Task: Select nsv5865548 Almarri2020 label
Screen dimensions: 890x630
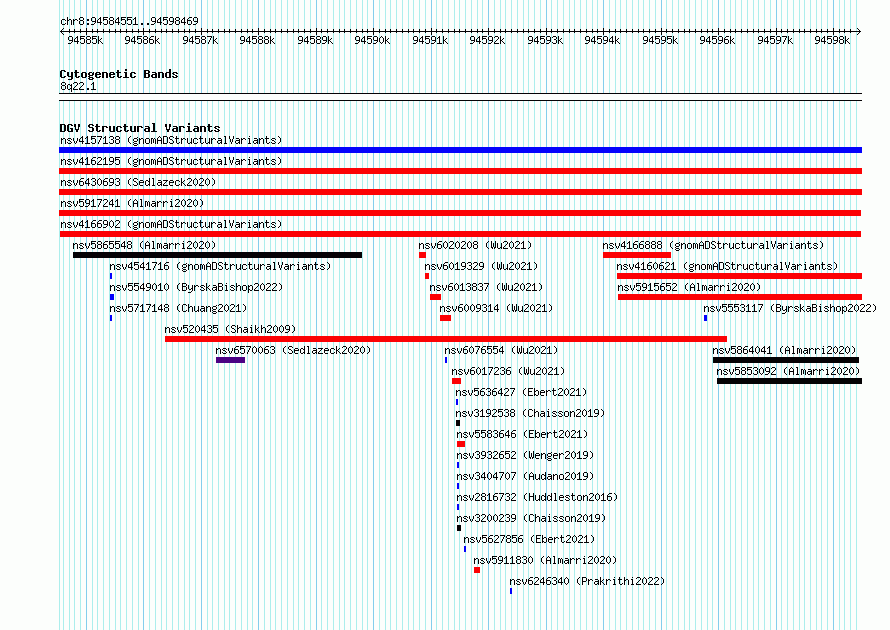Action: pos(144,245)
